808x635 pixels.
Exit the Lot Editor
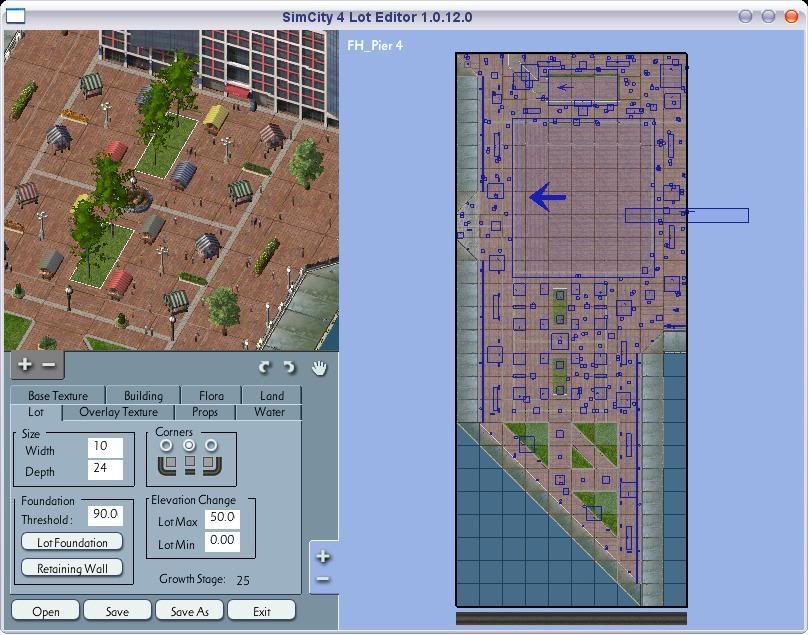[x=261, y=611]
